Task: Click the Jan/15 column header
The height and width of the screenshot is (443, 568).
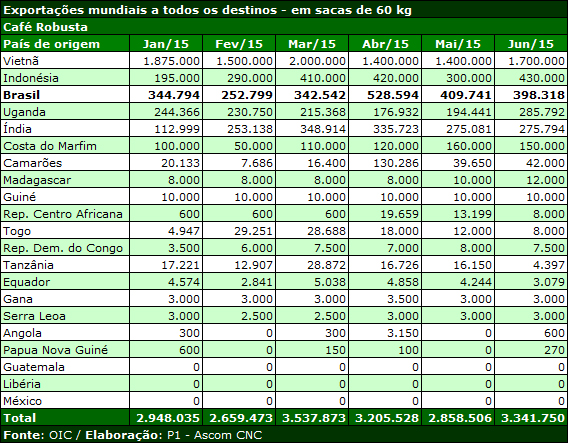Action: click(166, 44)
